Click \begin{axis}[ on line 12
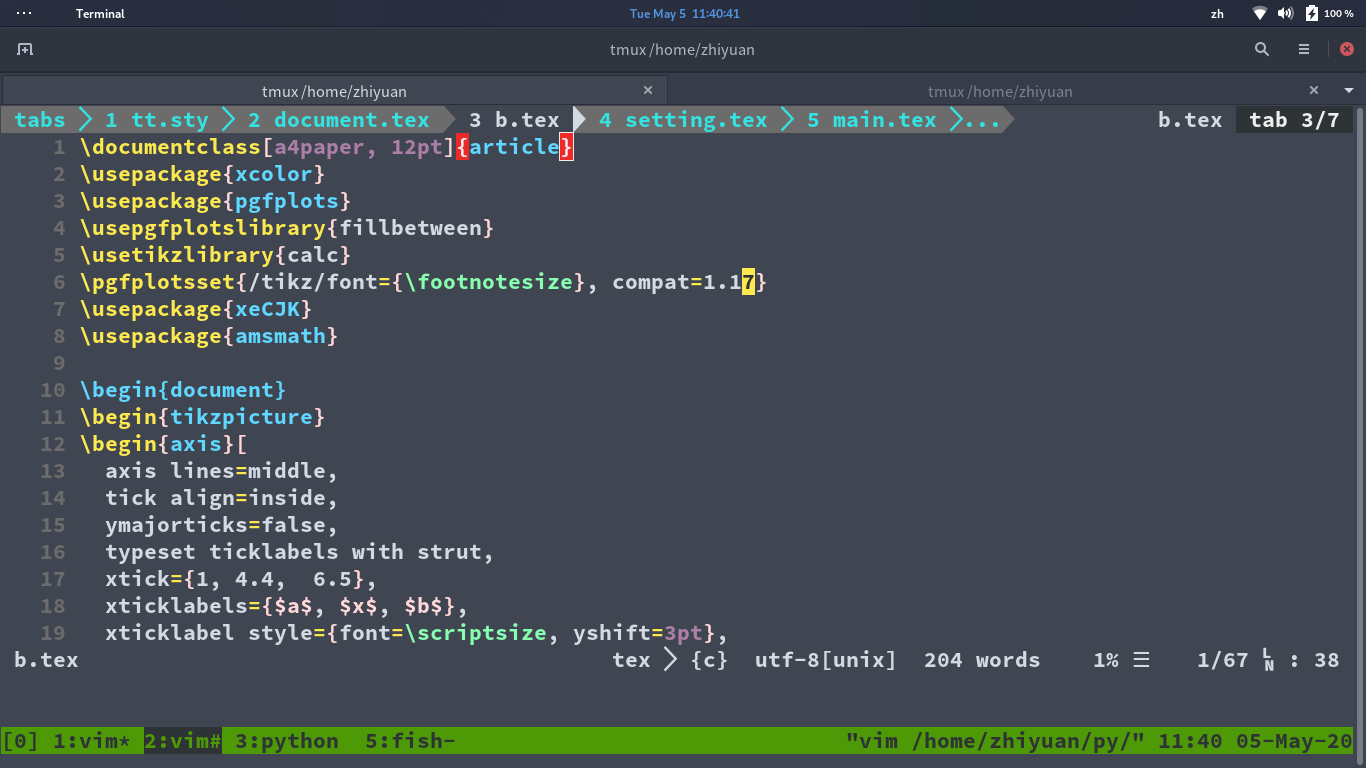Screen dimensions: 1366x768 163,444
